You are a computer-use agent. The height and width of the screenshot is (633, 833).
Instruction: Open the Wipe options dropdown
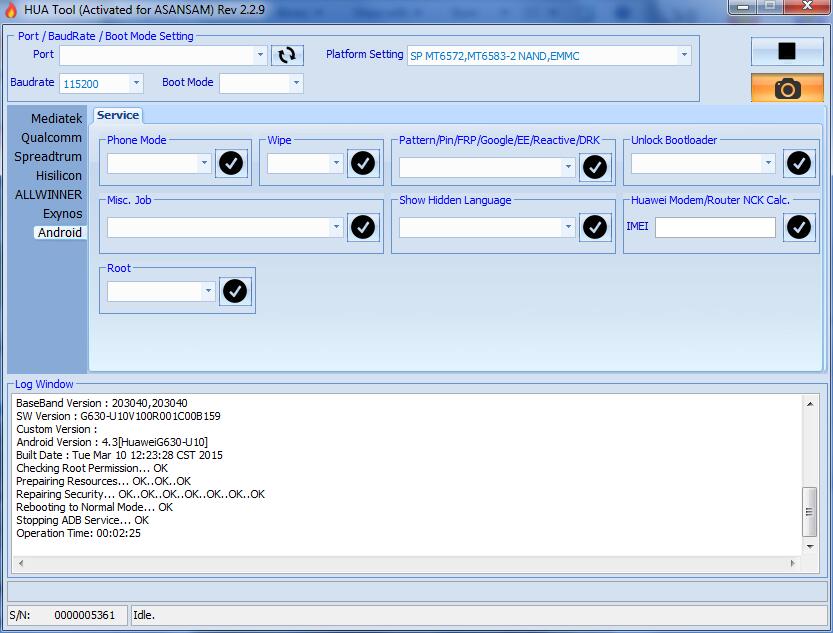click(x=336, y=163)
